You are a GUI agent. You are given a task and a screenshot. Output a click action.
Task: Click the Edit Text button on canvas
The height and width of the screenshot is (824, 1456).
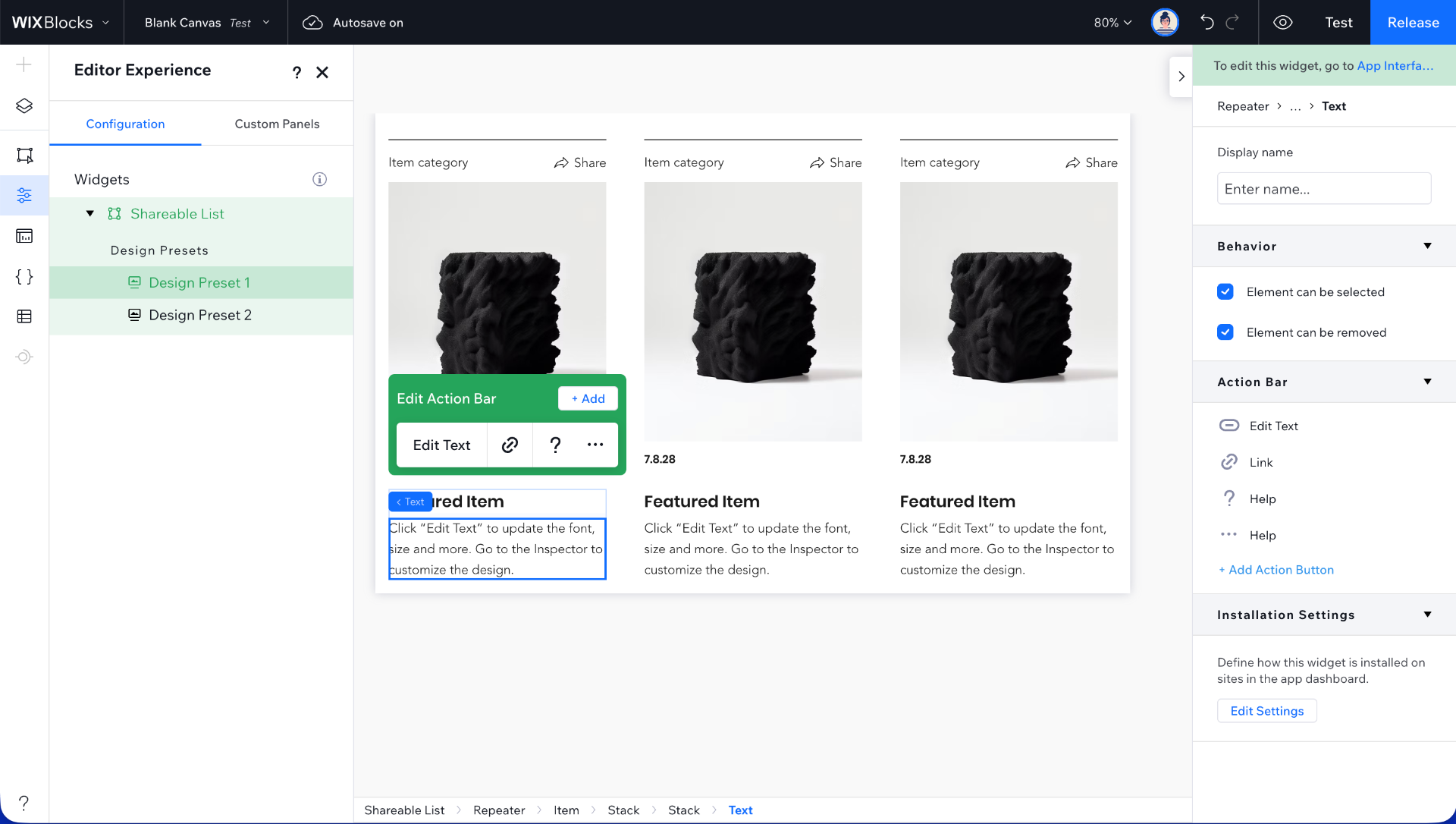[x=441, y=445]
